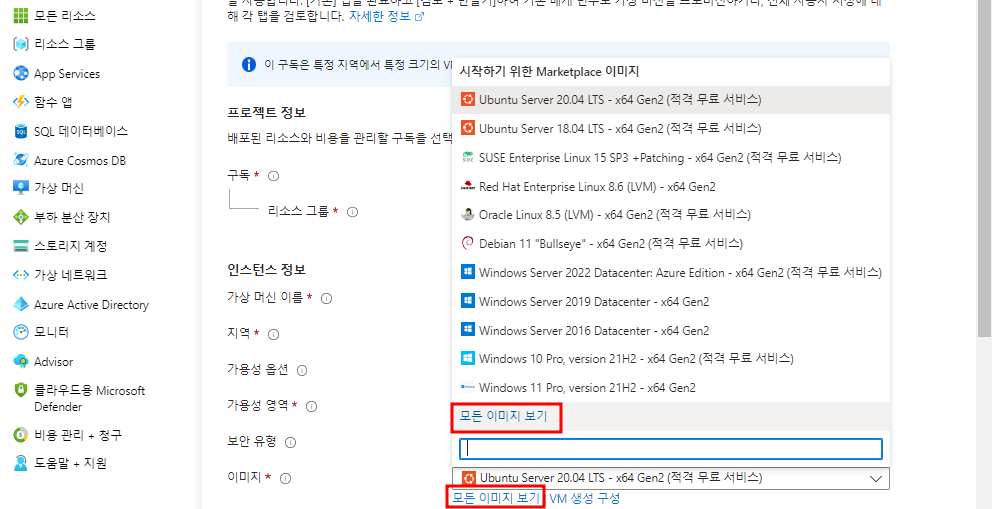Screen dimensions: 992x509
Task: Click info icon beside 보안 유형
Action: pyautogui.click(x=291, y=442)
